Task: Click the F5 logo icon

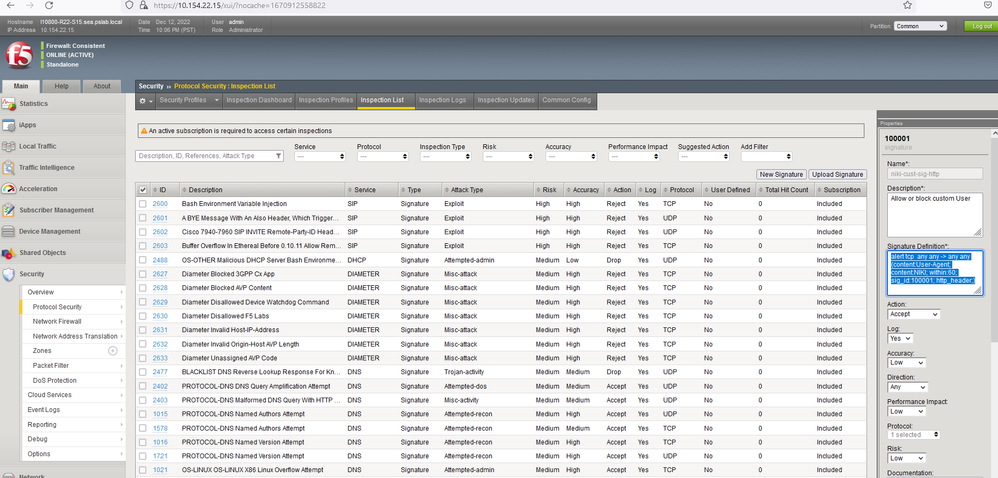Action: 20,54
